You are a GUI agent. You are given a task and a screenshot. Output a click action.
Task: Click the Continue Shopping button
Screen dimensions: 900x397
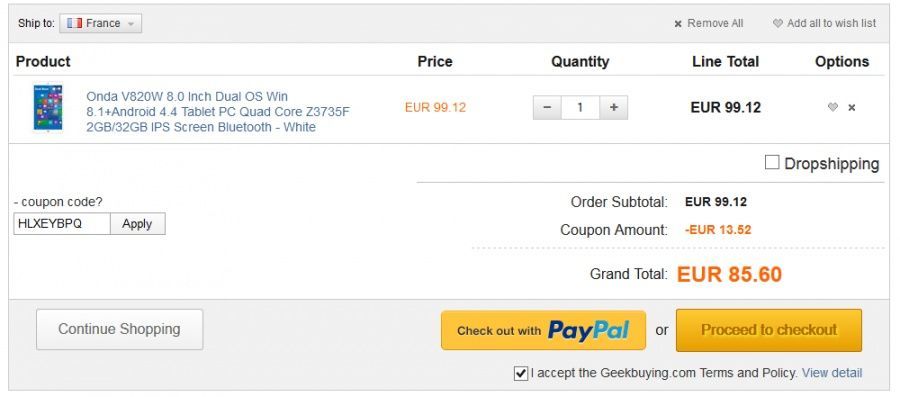119,329
